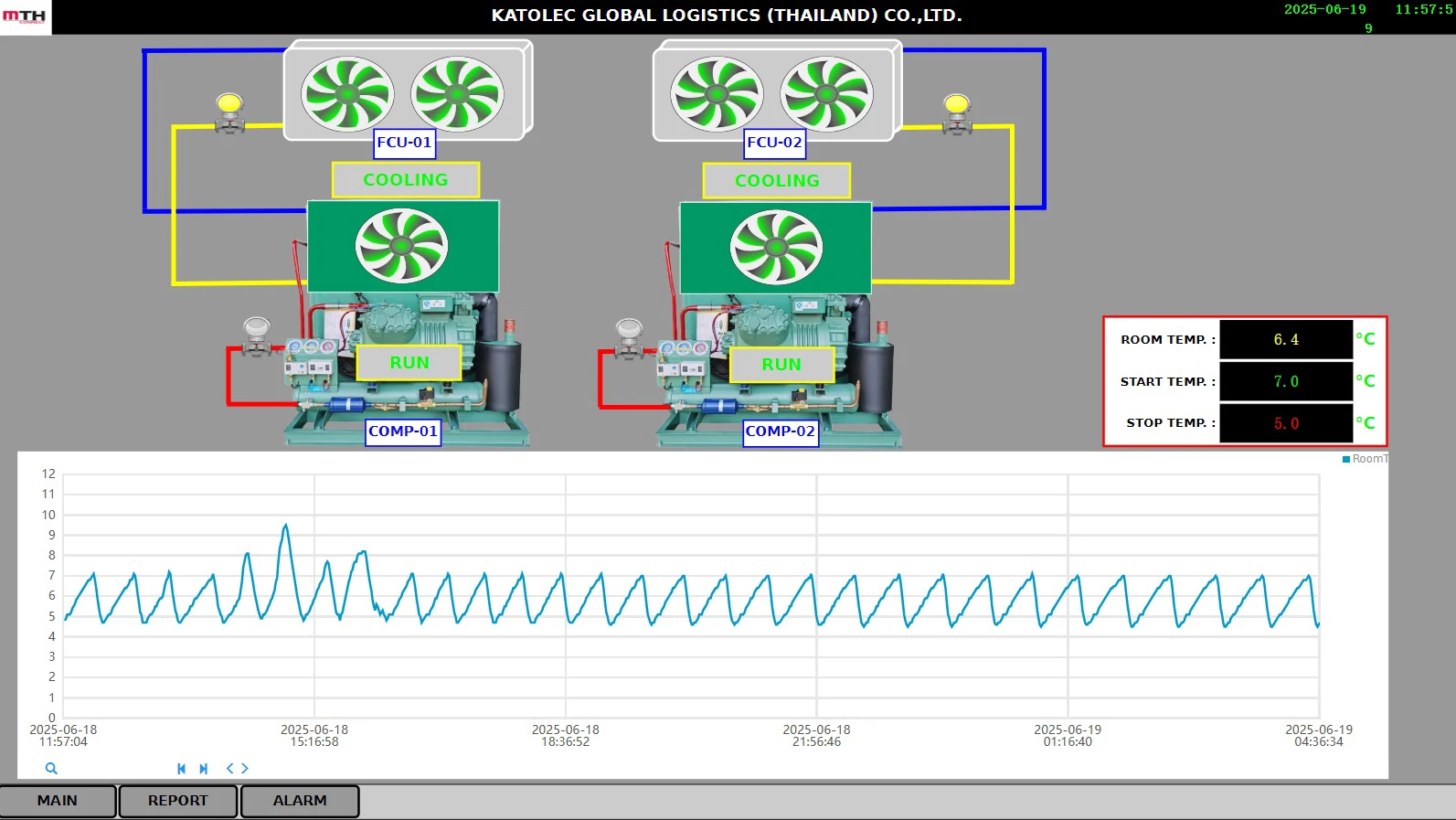Click the 15:16:58 time axis label

(x=314, y=736)
